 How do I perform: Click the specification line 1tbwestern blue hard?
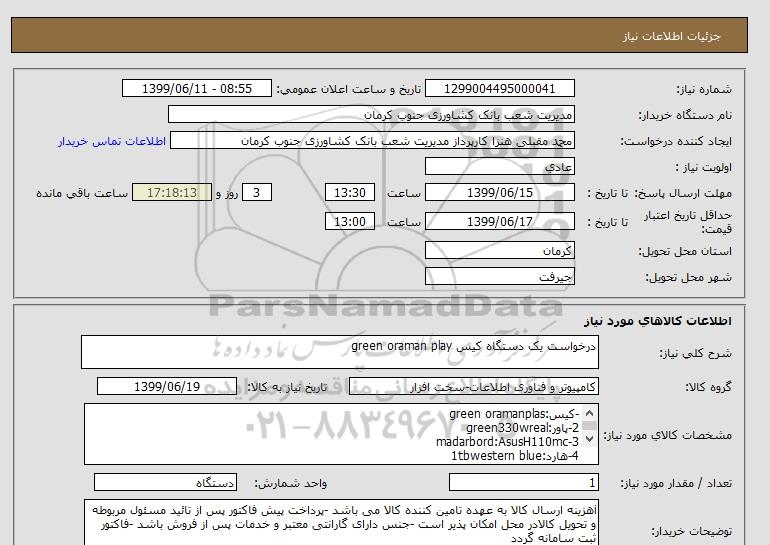(x=515, y=456)
